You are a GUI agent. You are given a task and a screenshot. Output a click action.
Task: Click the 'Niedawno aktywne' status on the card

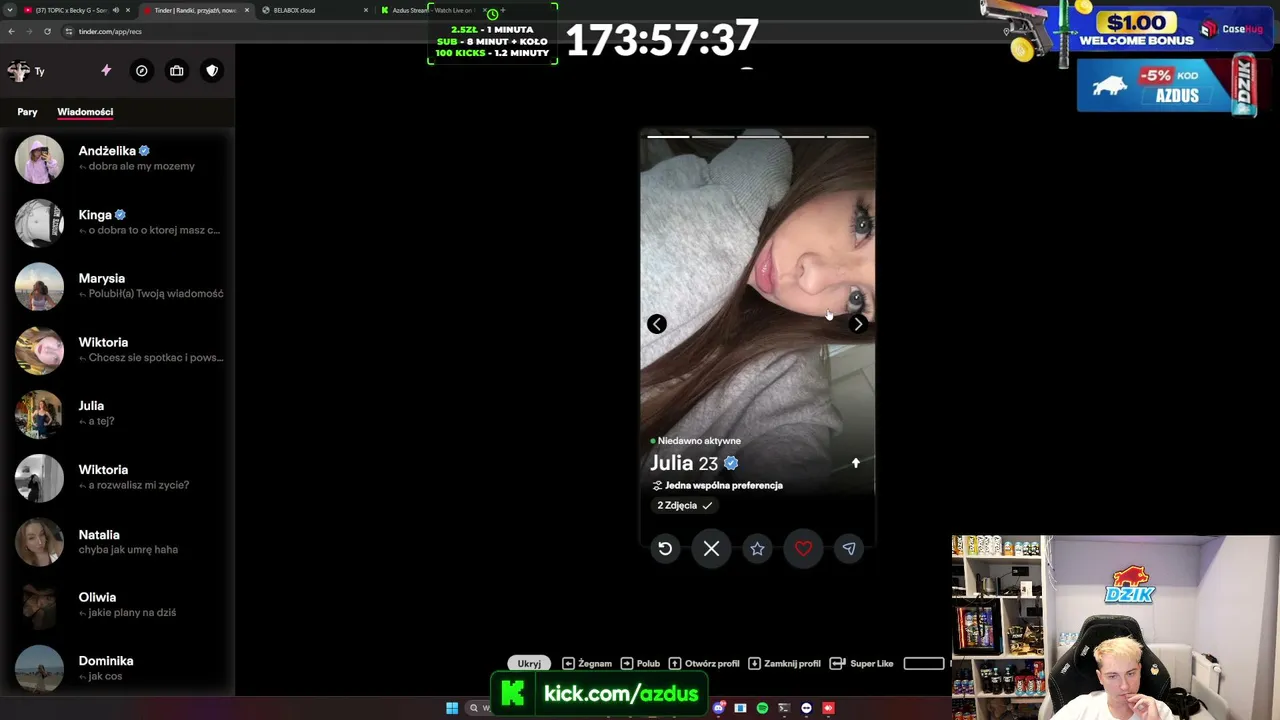click(x=695, y=441)
